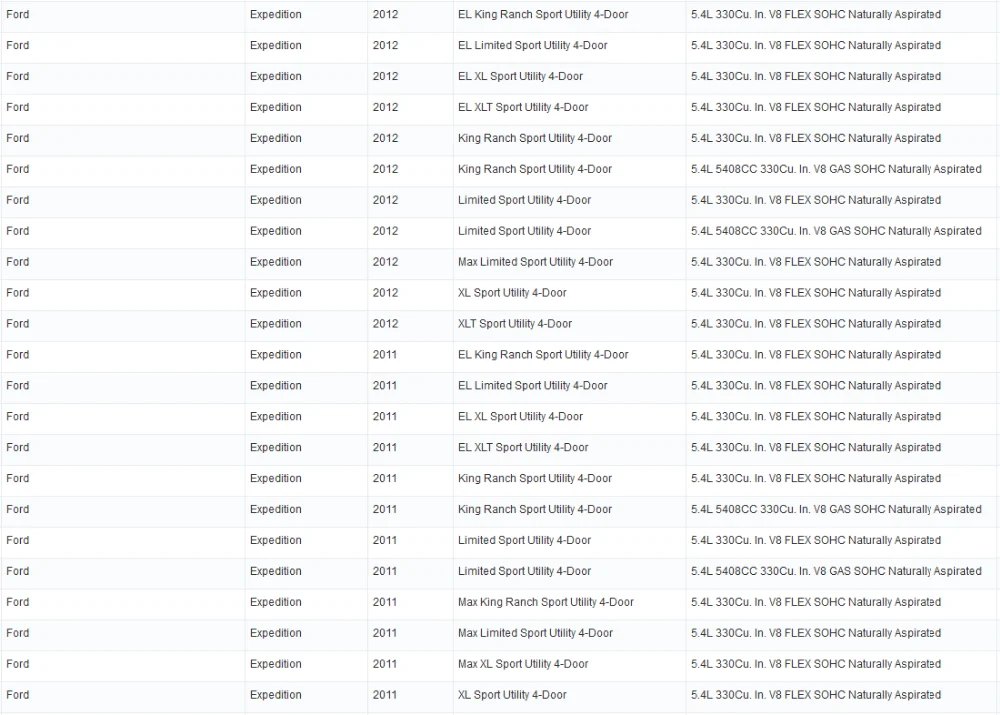Select 'EL Limited Sport Utility 4-Door' in the 2011 row
Viewport: 1000px width, 715px height.
[533, 386]
